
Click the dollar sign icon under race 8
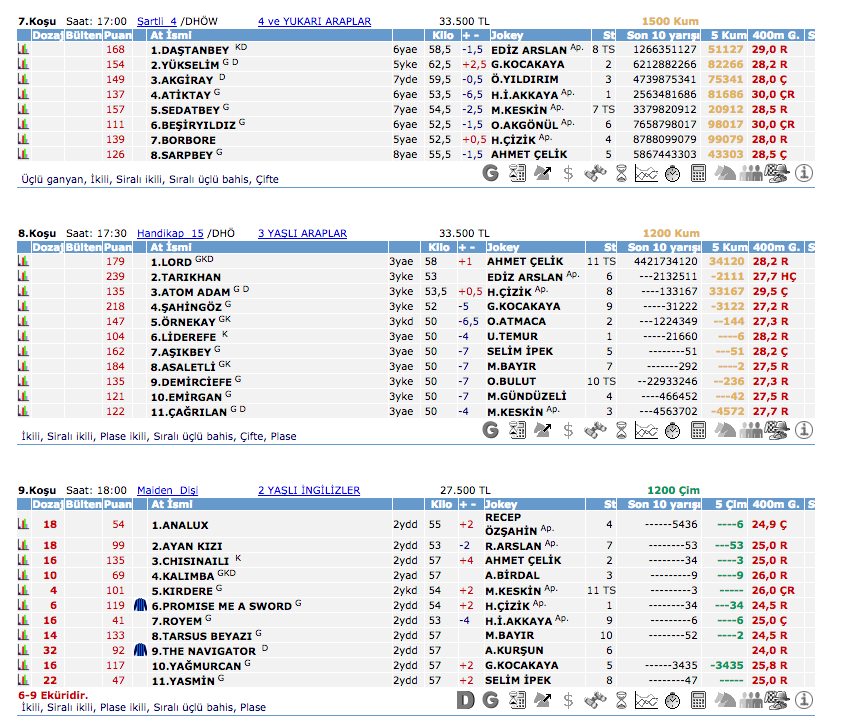coord(568,430)
